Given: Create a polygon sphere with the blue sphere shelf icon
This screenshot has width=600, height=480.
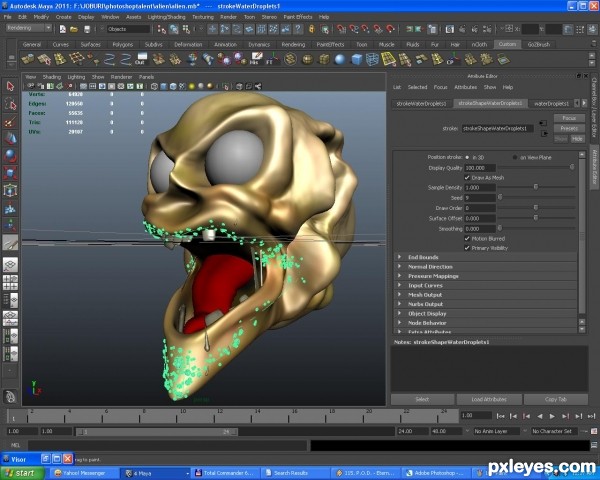Looking at the screenshot, I should 340,59.
